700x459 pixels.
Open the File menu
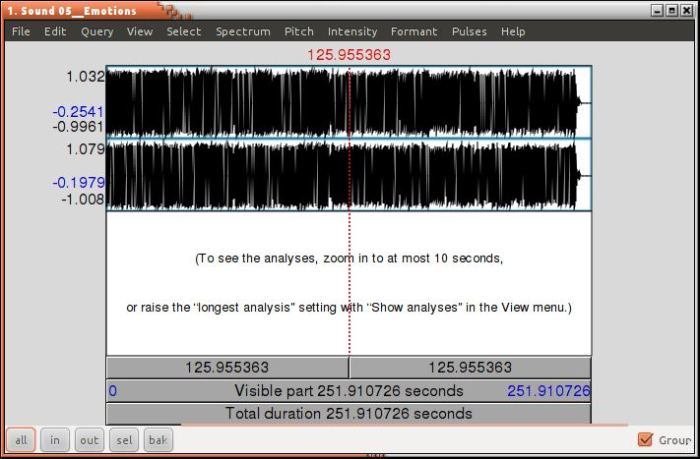(21, 32)
